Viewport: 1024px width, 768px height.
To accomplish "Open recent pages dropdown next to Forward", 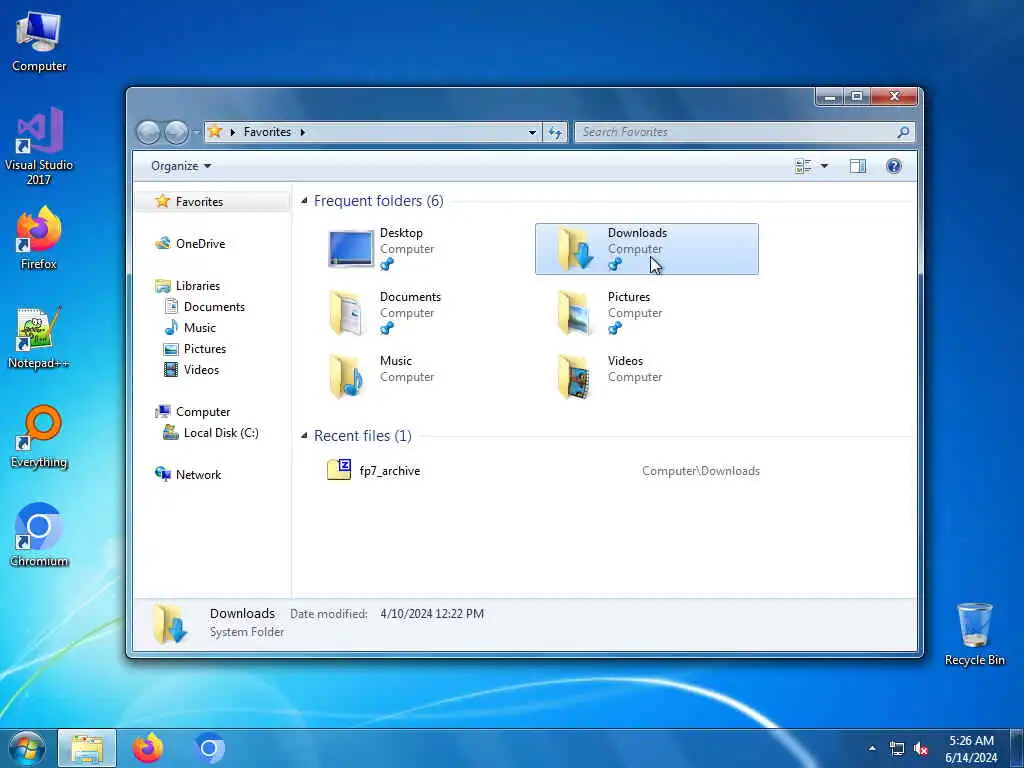I will click(x=195, y=133).
